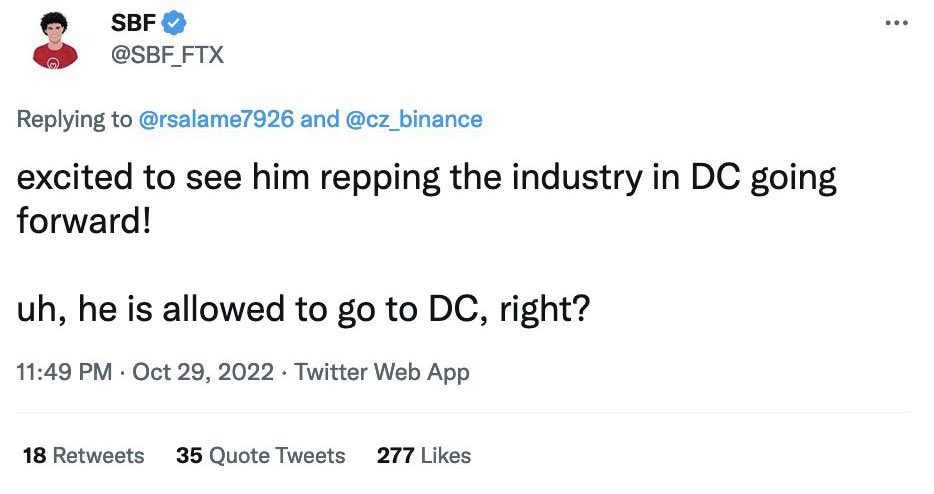Click the horizontal divider above the stats

tap(465, 412)
